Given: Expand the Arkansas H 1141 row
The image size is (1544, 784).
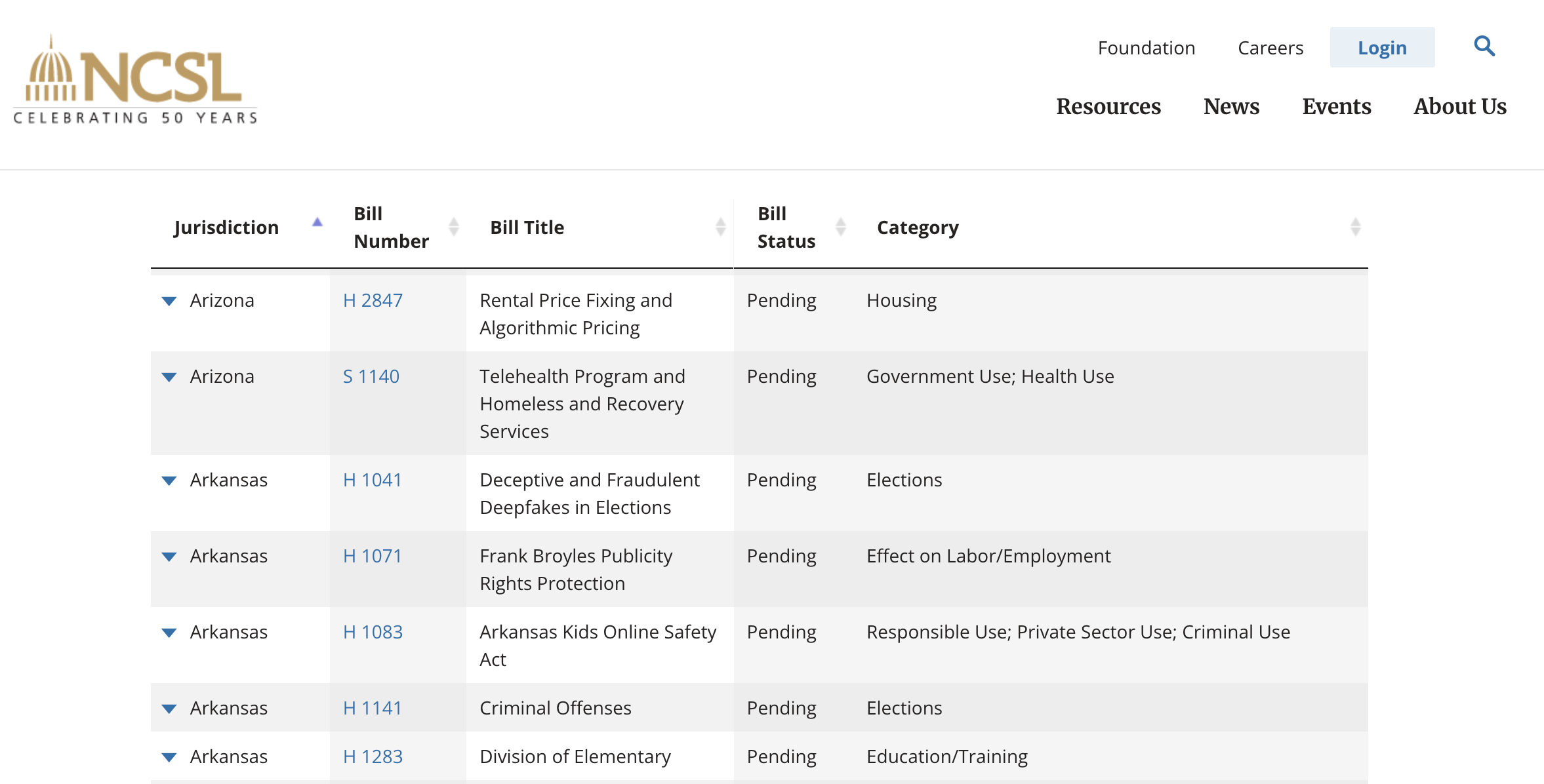Looking at the screenshot, I should coord(169,709).
